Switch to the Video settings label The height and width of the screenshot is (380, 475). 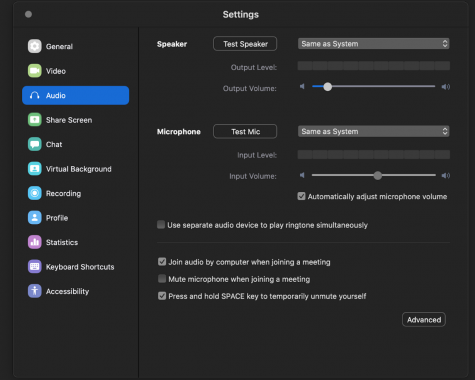56,71
